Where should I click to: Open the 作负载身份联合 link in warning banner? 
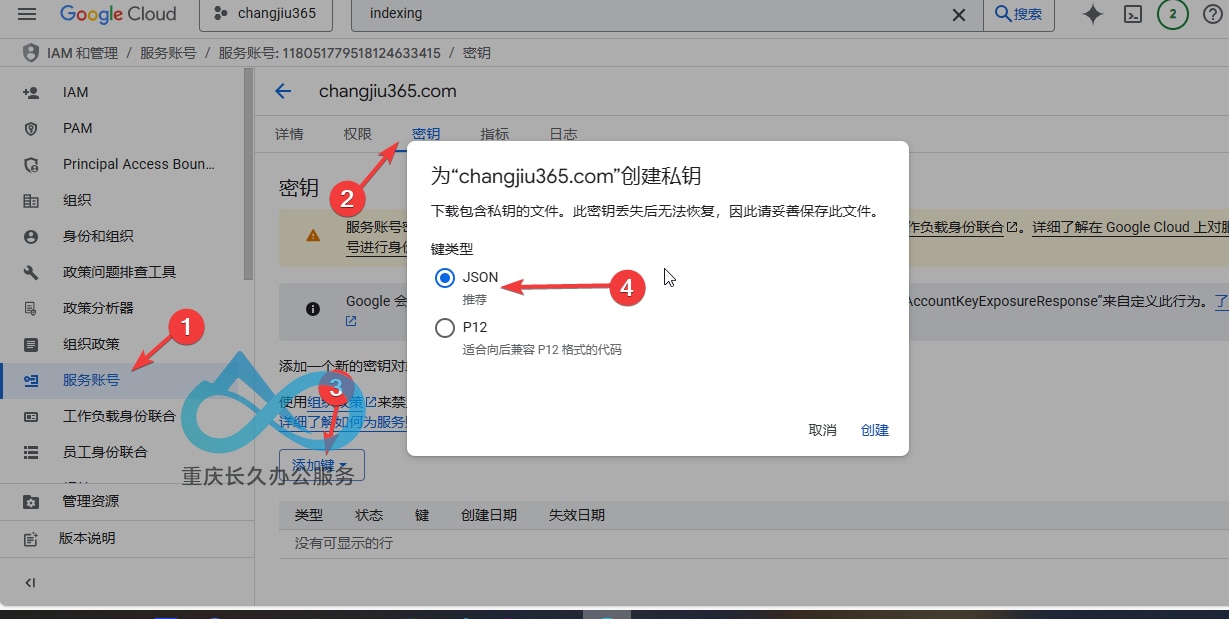pos(961,227)
